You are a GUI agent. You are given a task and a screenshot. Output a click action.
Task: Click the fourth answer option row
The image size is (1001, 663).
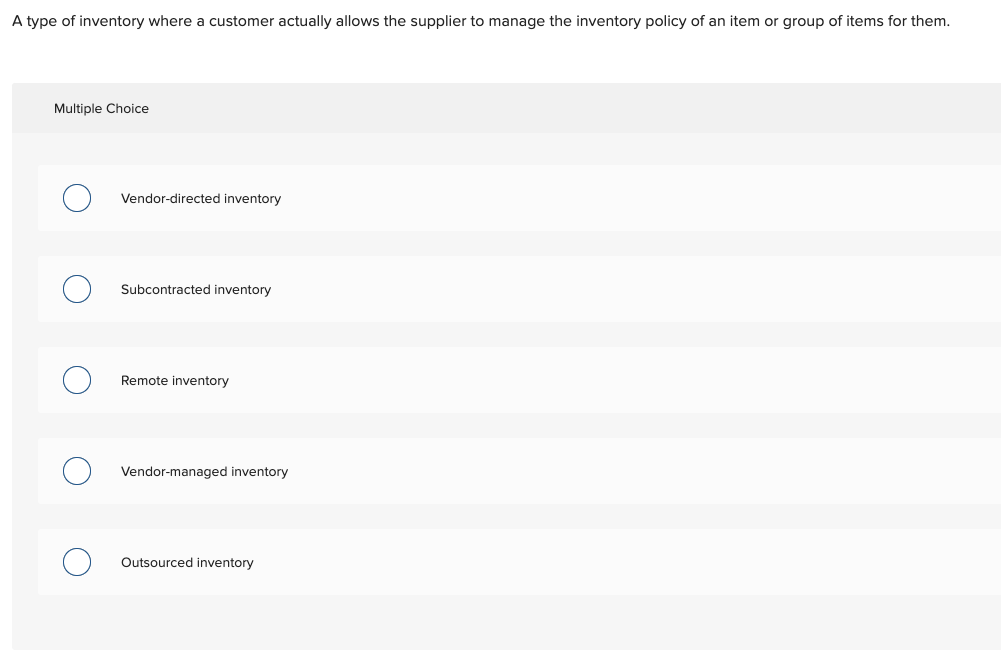(500, 471)
